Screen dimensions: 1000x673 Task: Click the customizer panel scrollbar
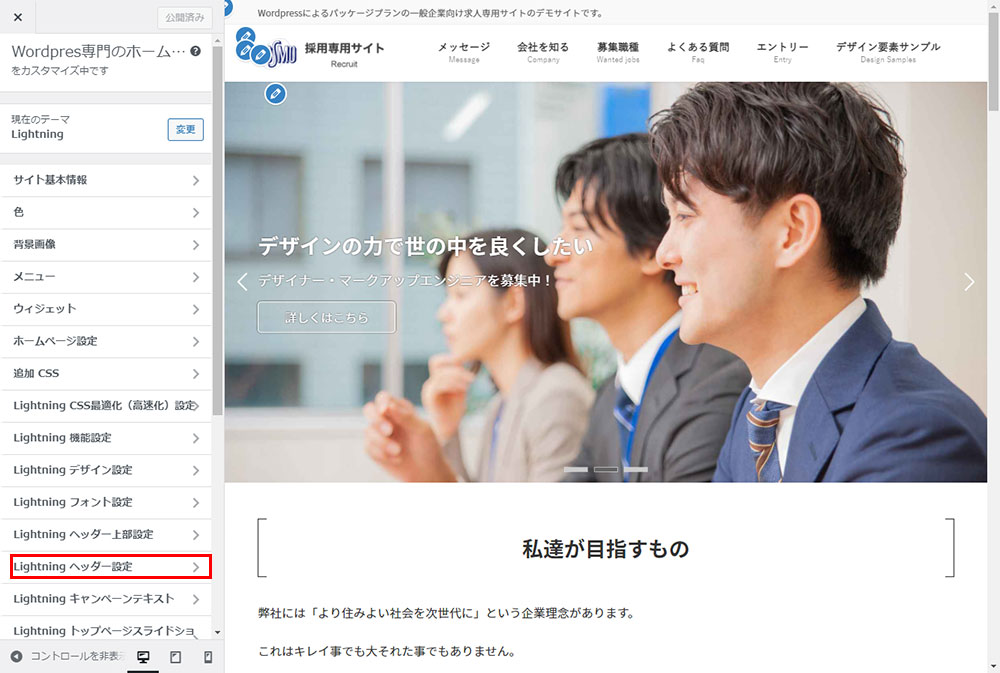click(217, 250)
